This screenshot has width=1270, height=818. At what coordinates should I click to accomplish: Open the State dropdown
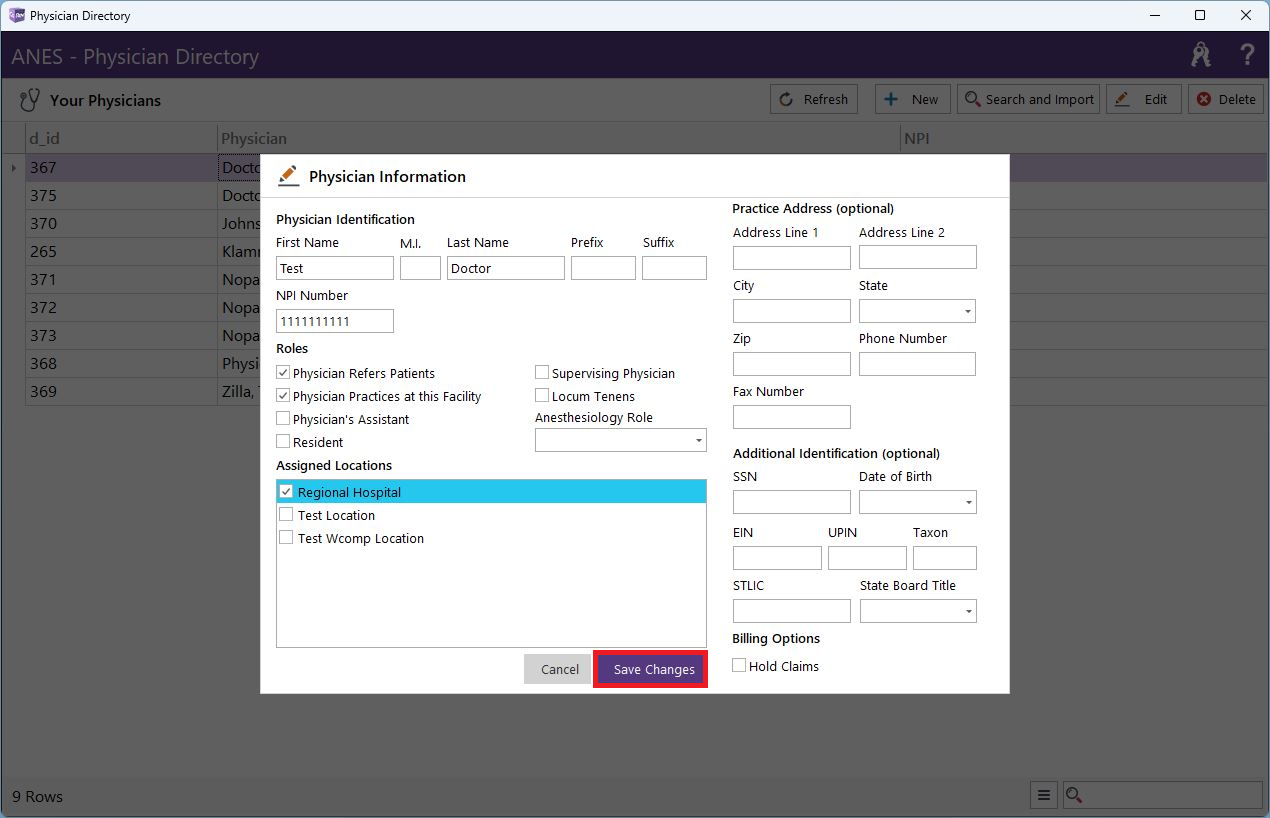point(917,311)
